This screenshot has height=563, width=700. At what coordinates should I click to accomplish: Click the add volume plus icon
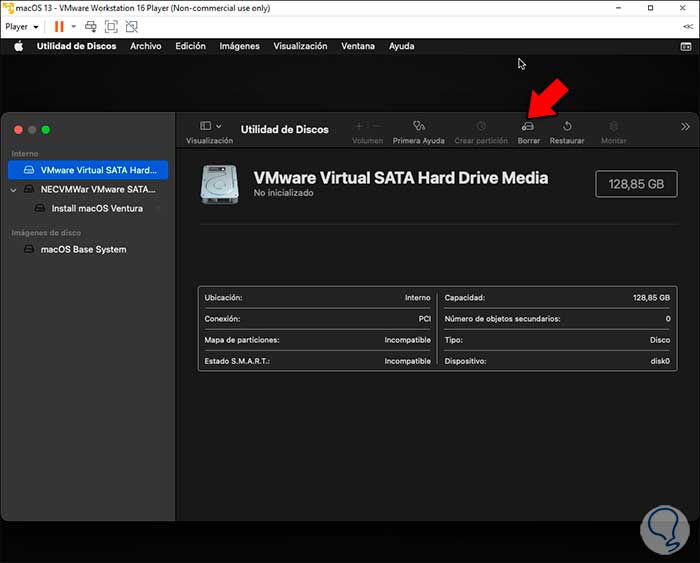coord(358,126)
